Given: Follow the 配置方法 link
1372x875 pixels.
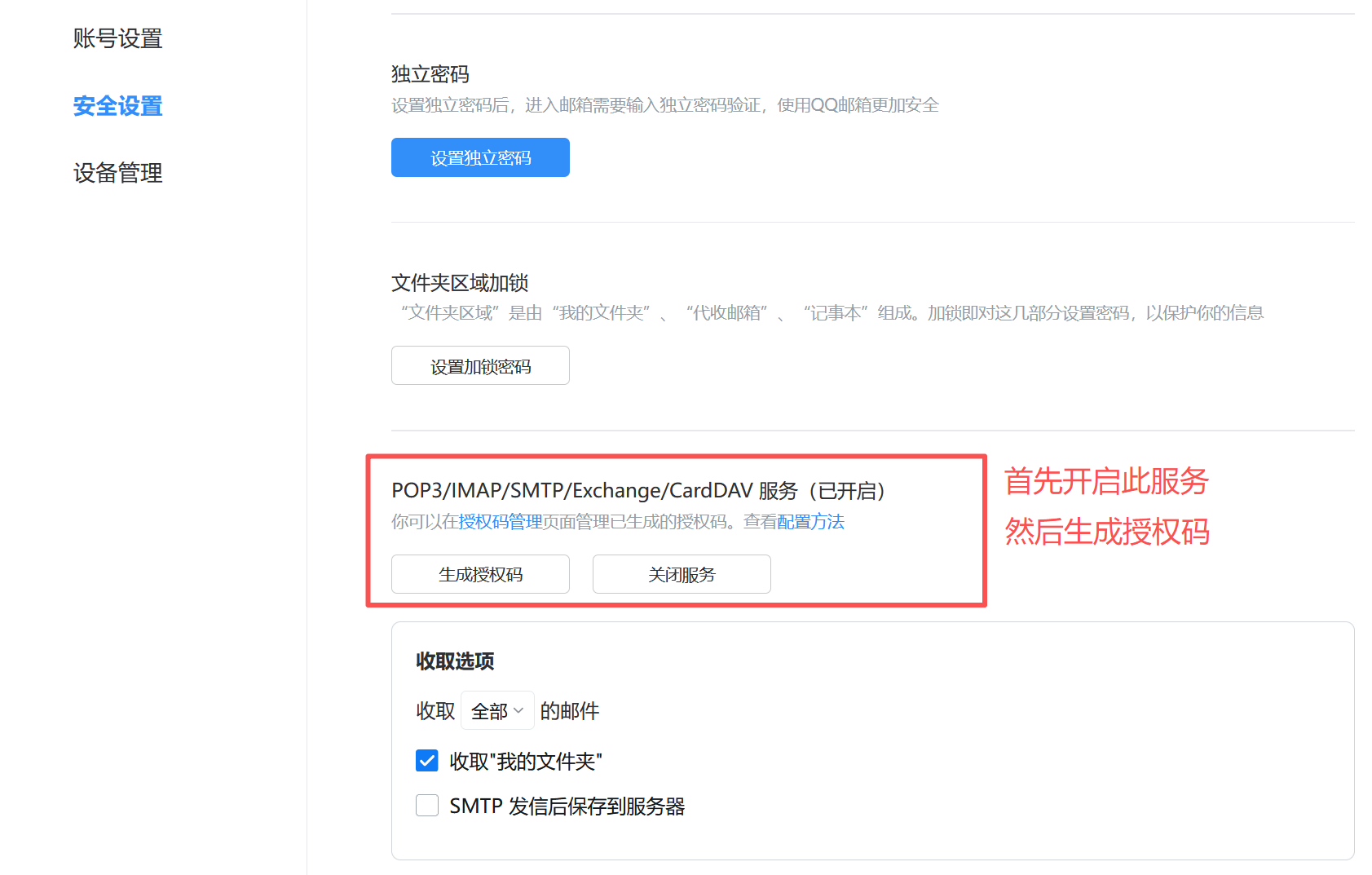Looking at the screenshot, I should 810,522.
